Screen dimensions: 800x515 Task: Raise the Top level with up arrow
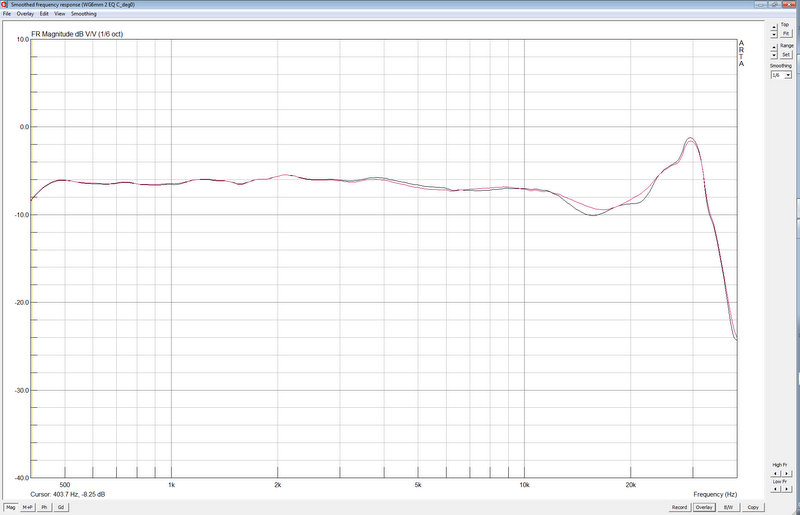pos(774,27)
